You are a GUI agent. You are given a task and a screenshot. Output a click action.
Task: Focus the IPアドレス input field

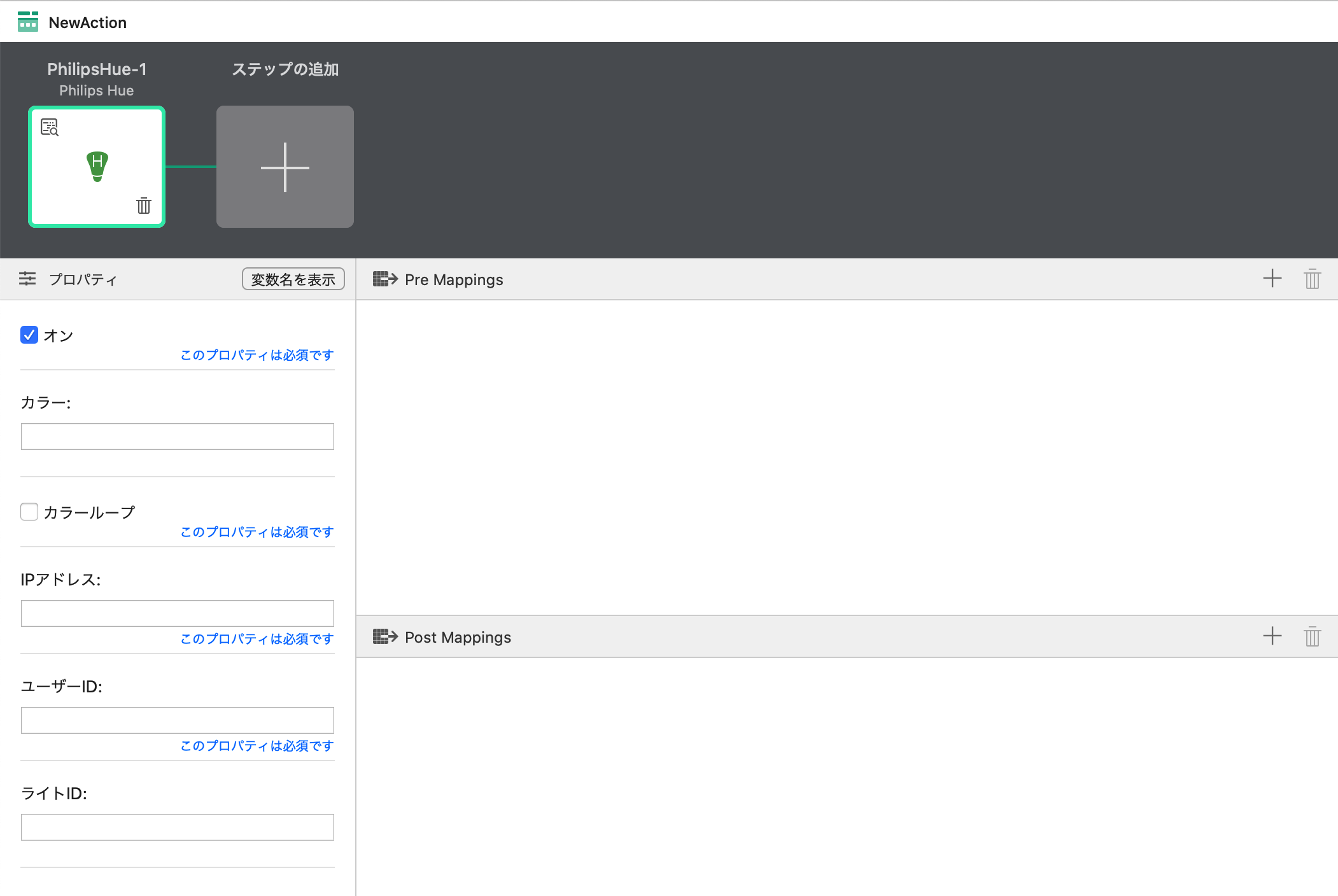coord(177,613)
